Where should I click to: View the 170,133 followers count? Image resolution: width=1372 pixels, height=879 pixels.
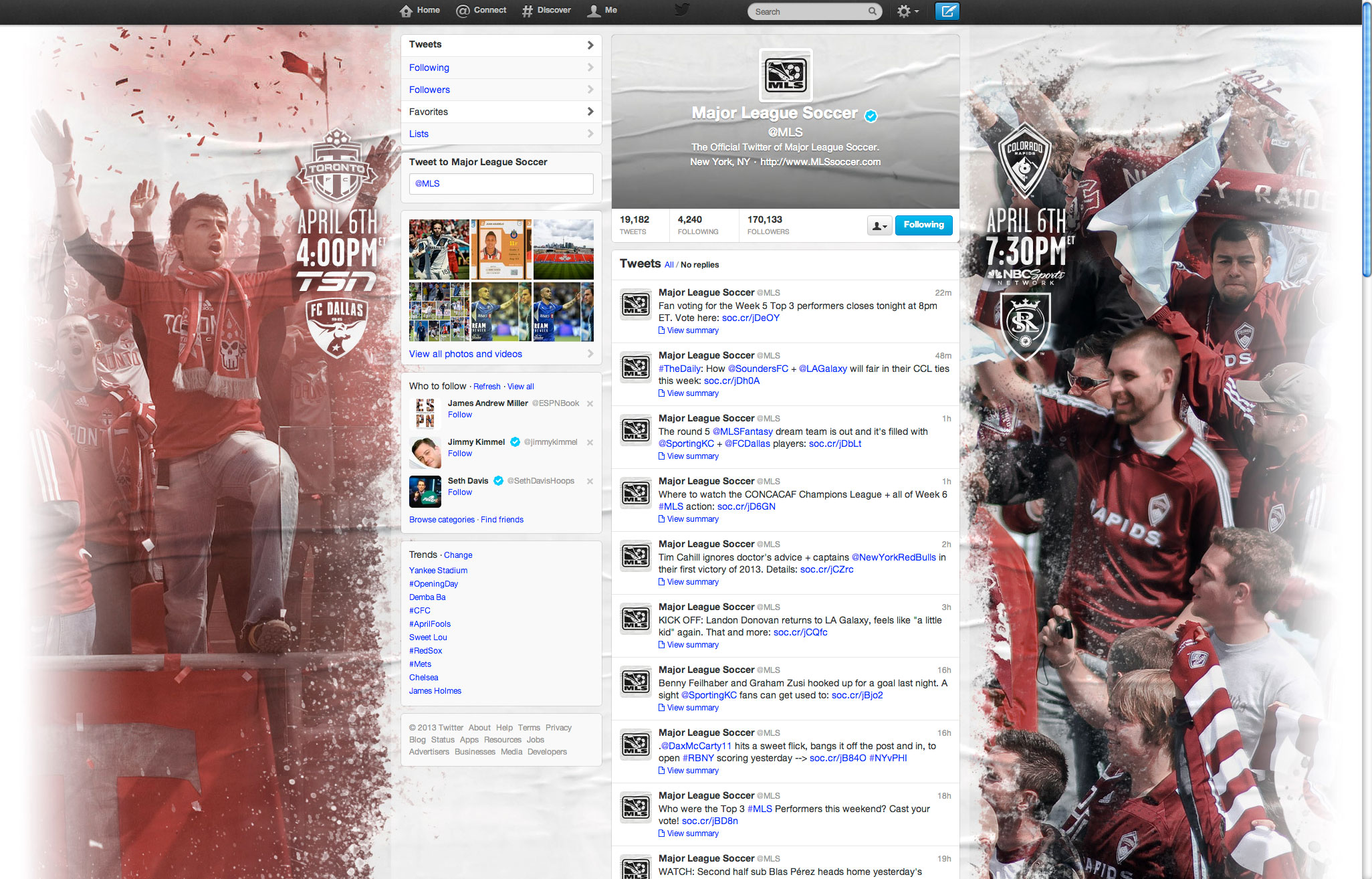pyautogui.click(x=768, y=225)
